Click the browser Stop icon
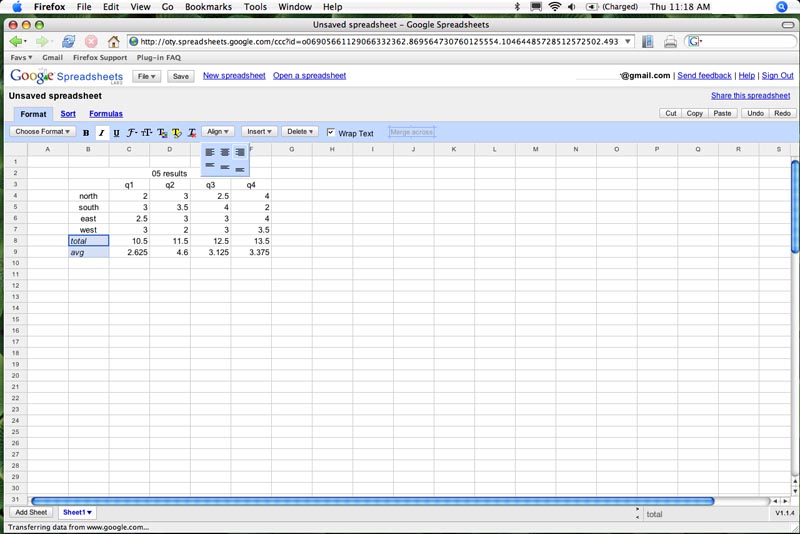The height and width of the screenshot is (534, 800). pos(91,41)
